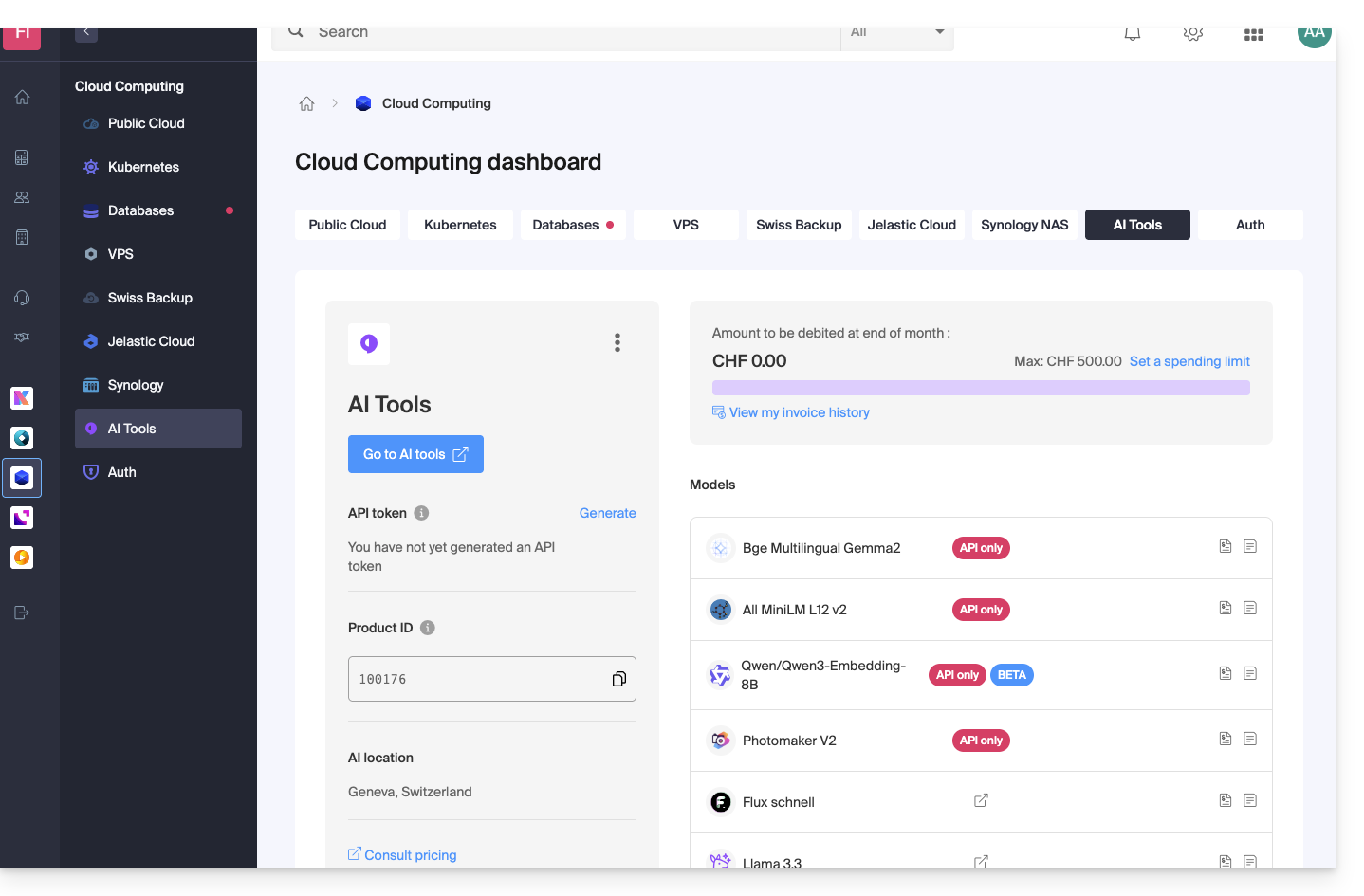Click the info icon next to API token
1364x896 pixels.
(422, 513)
